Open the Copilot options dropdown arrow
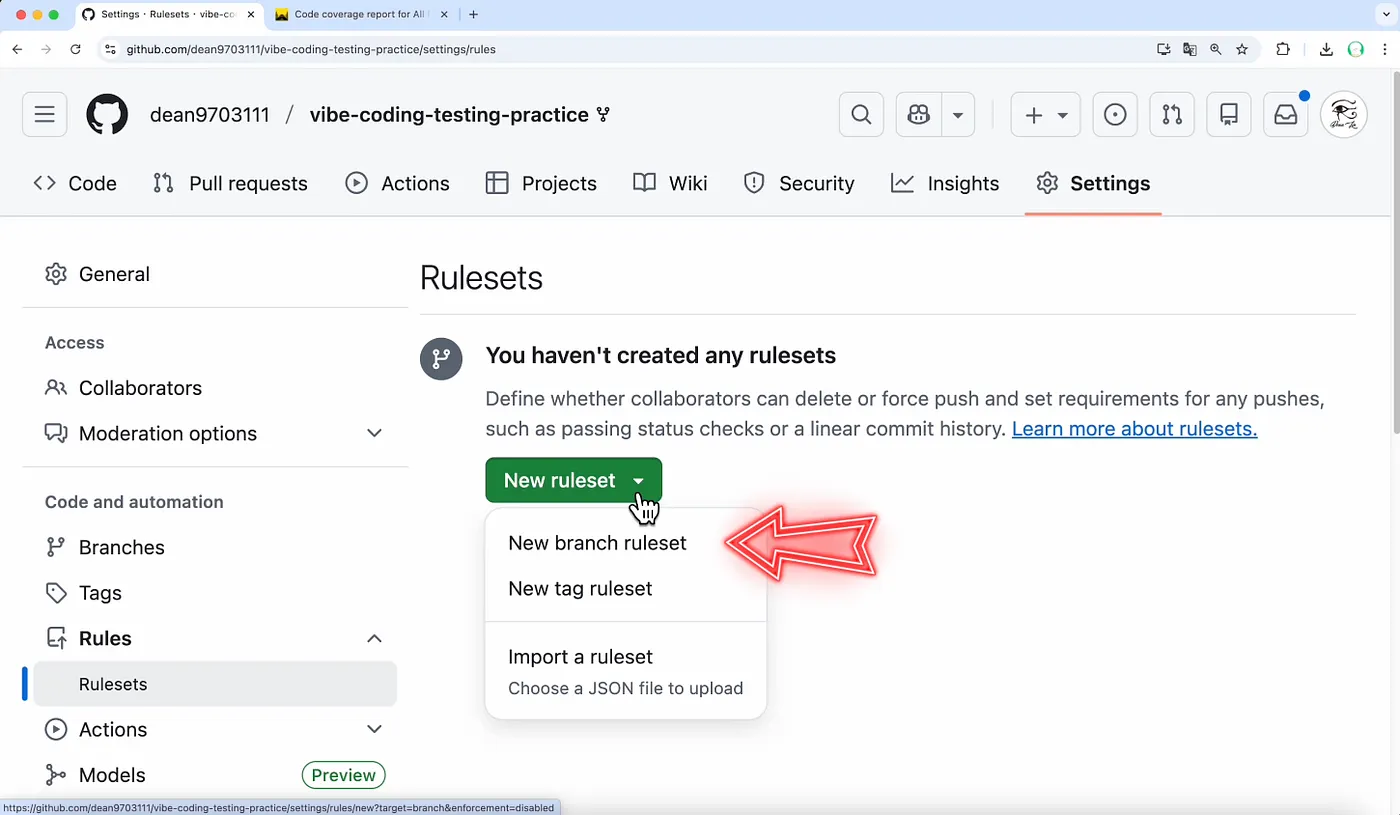This screenshot has height=815, width=1400. click(958, 115)
